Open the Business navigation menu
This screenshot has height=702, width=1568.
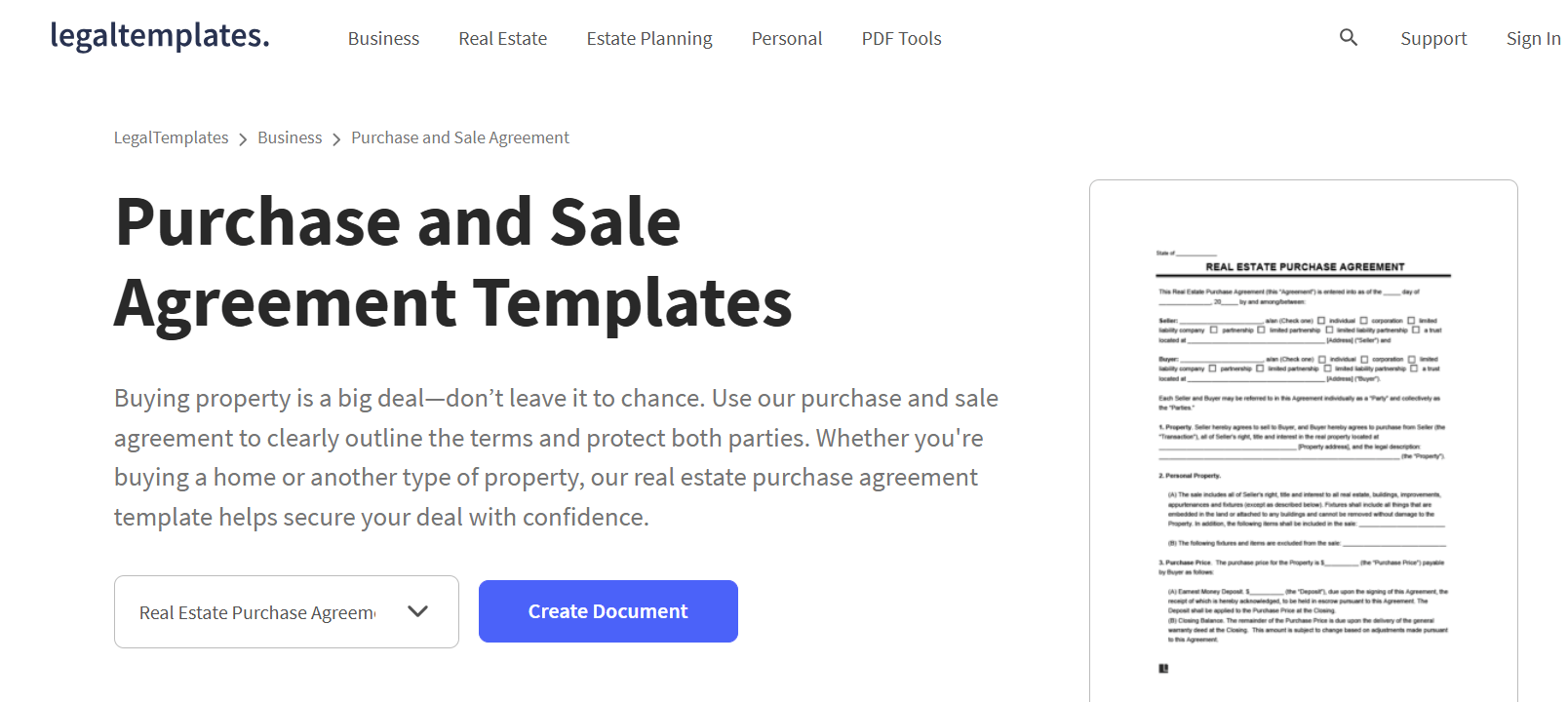pyautogui.click(x=383, y=38)
